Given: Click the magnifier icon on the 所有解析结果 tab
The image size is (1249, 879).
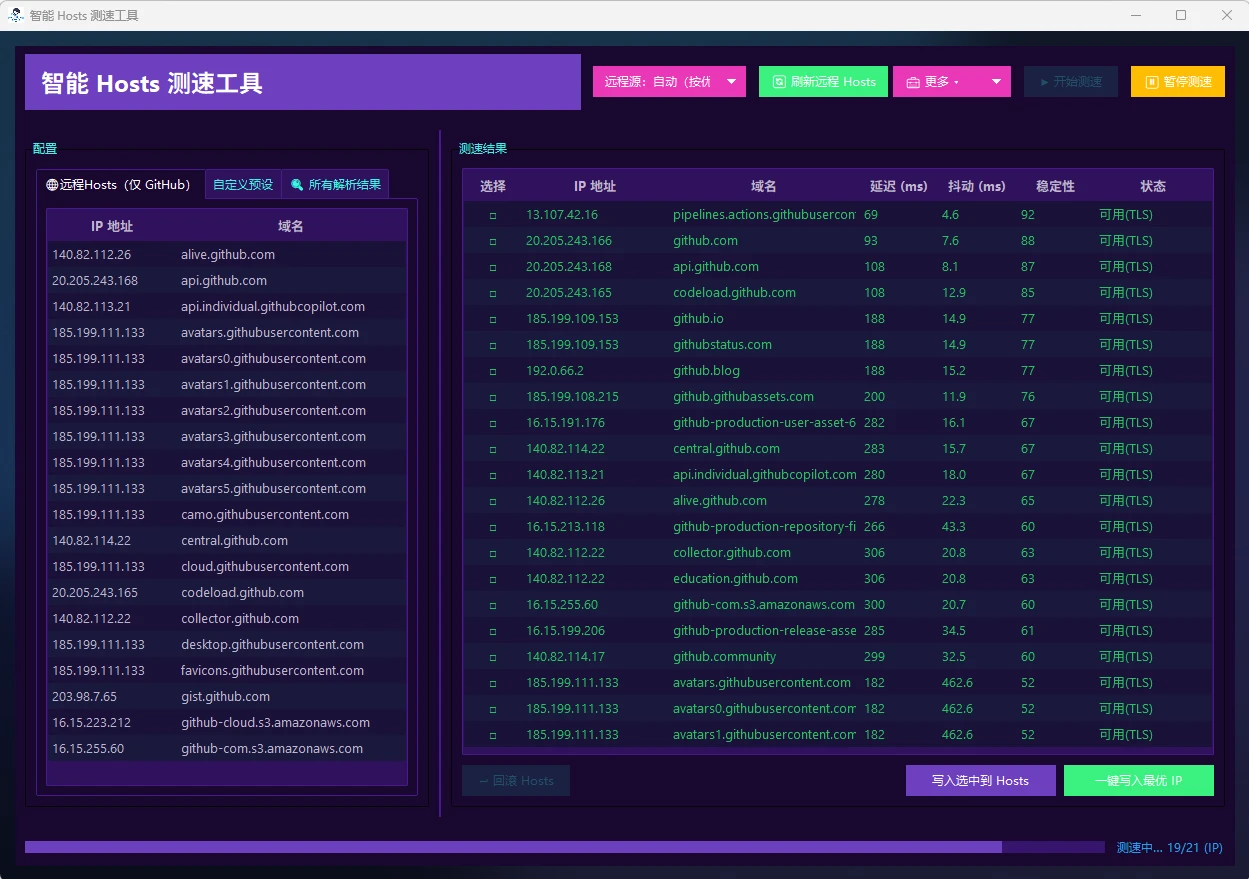Looking at the screenshot, I should tap(297, 185).
